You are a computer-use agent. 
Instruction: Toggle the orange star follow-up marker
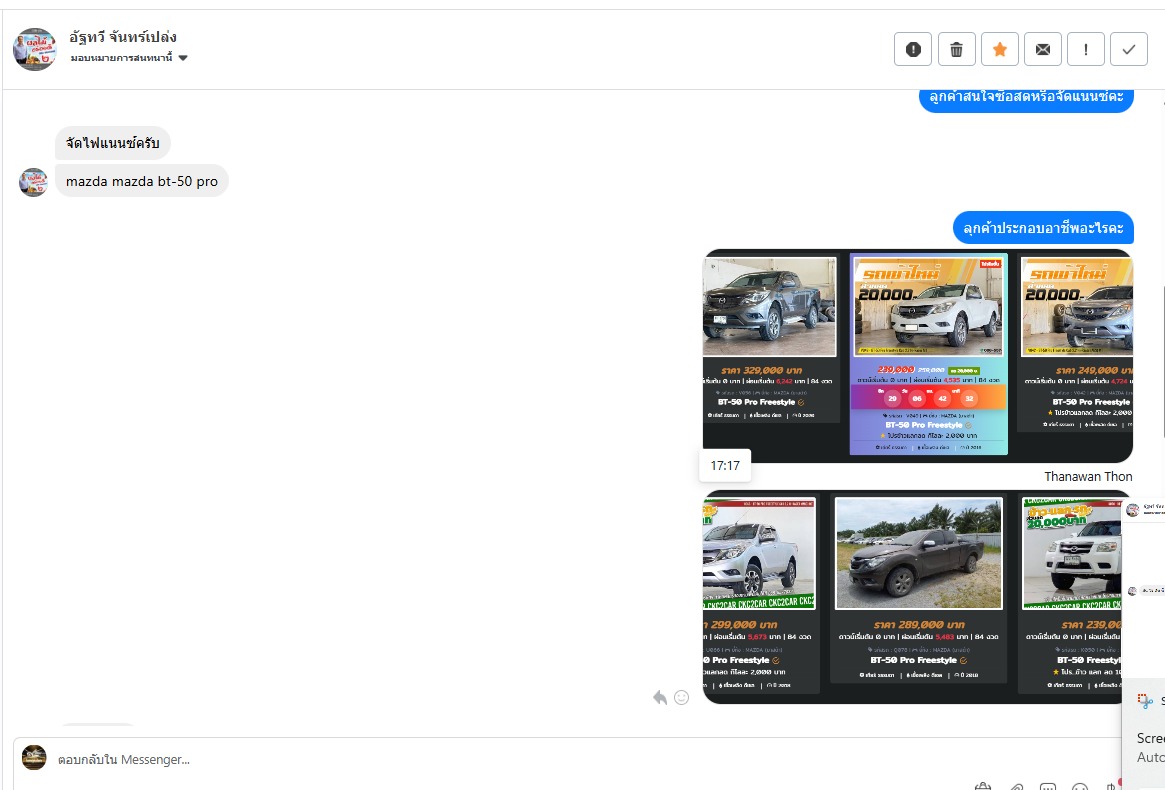coord(999,50)
